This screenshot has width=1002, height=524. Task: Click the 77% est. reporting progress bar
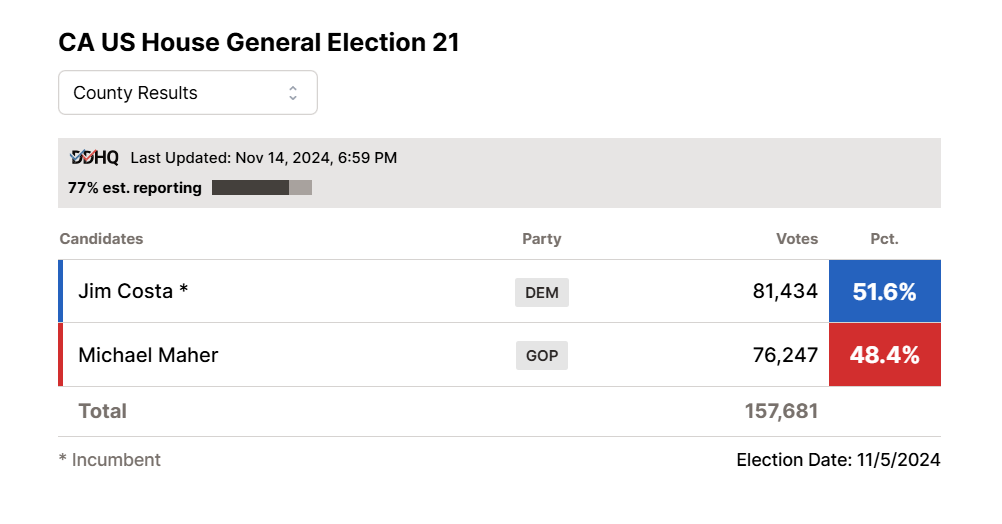(x=262, y=187)
